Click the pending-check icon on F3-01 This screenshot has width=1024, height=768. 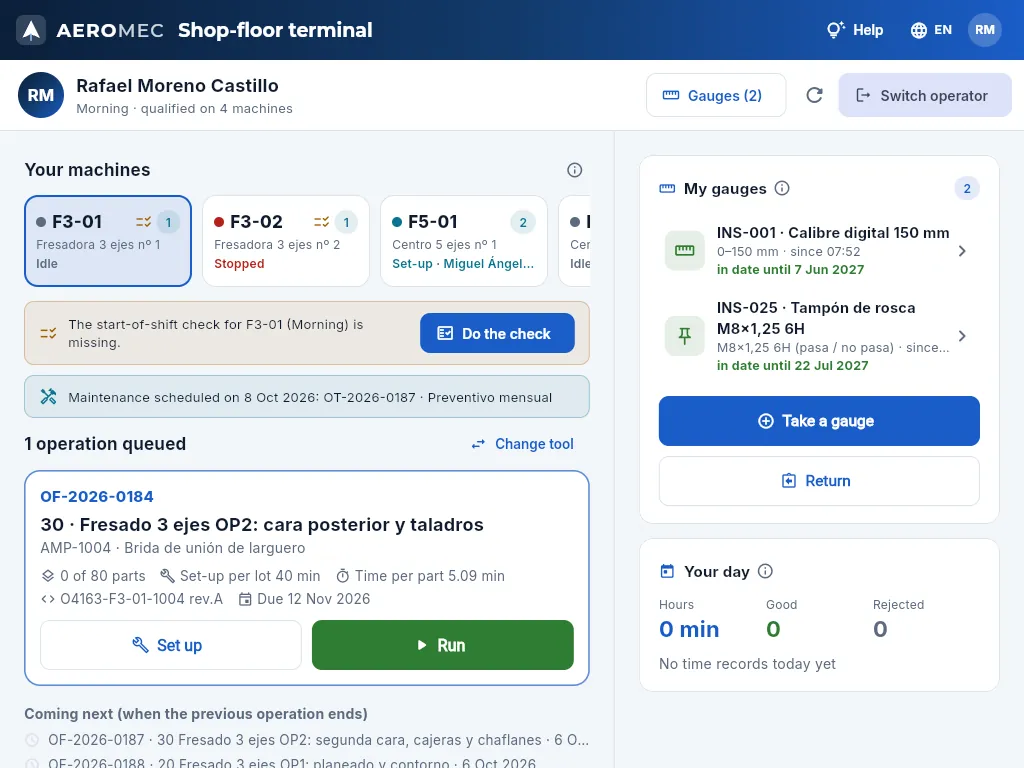click(143, 222)
